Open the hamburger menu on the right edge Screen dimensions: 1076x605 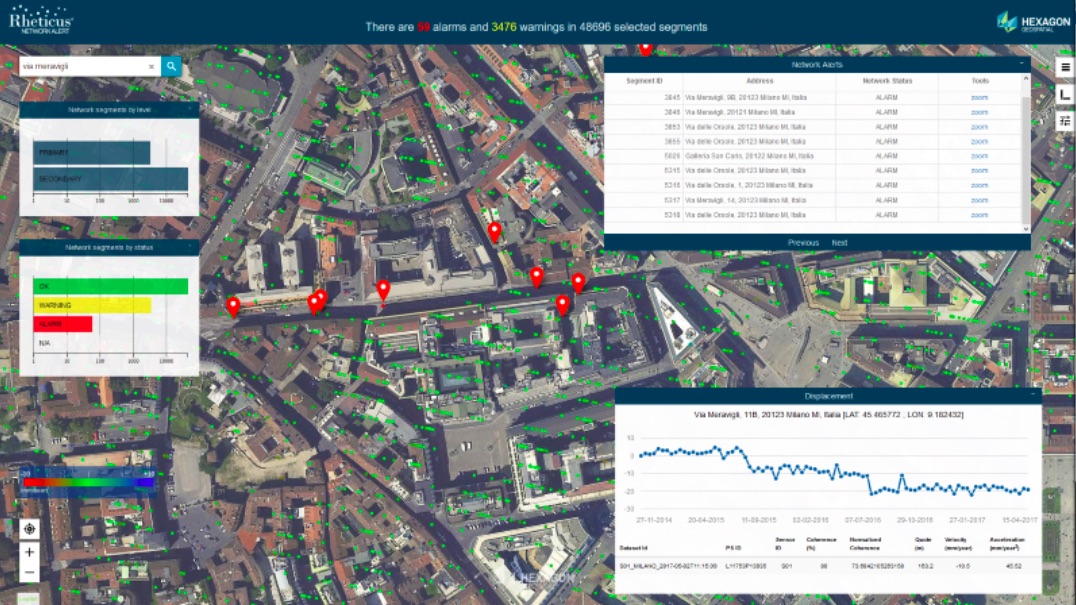(1065, 67)
